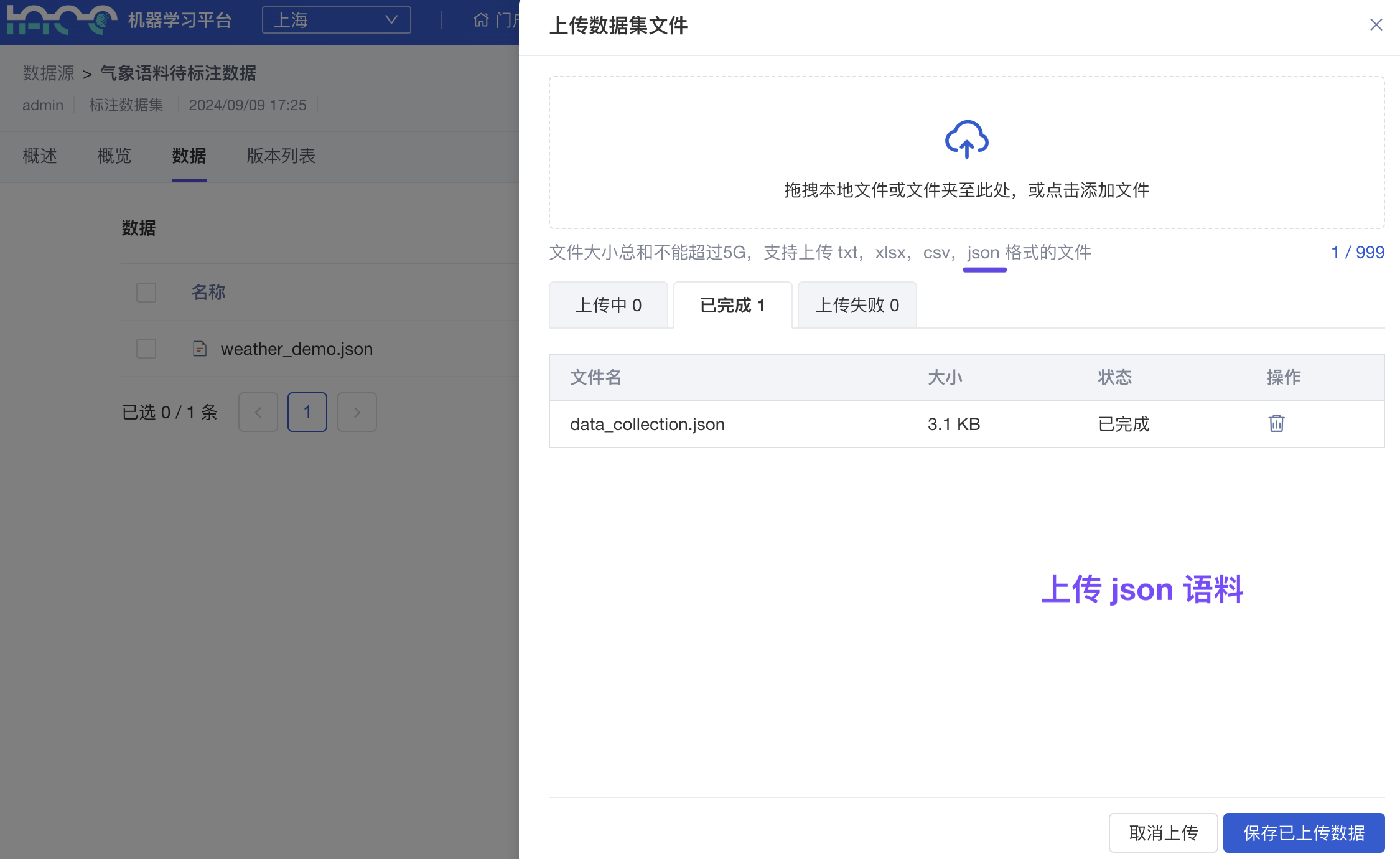Check the select-all checkbox beside 名称
The height and width of the screenshot is (859, 1400).
[146, 293]
